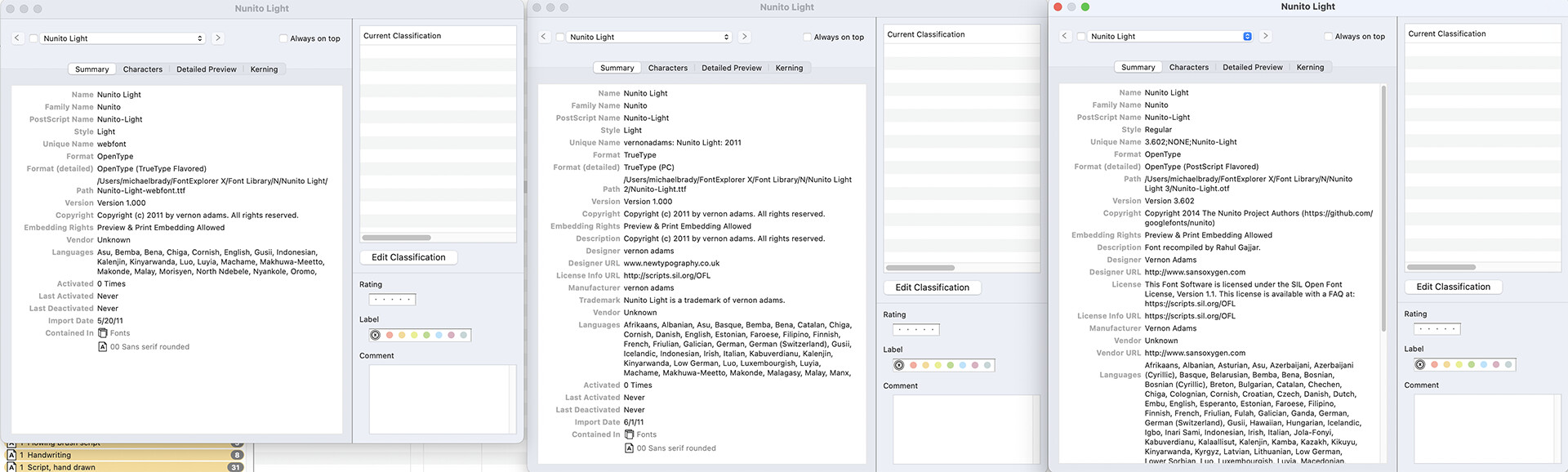Click the classification horizontal scrollbar in left window
Screen dimensions: 1568x472
[x=396, y=238]
